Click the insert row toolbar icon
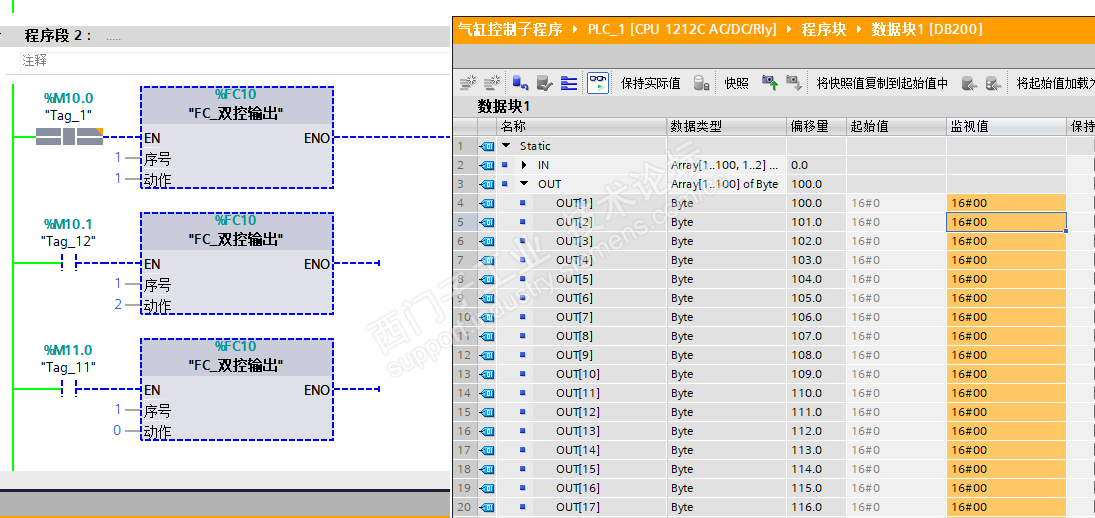Viewport: 1095px width, 518px height. point(468,83)
